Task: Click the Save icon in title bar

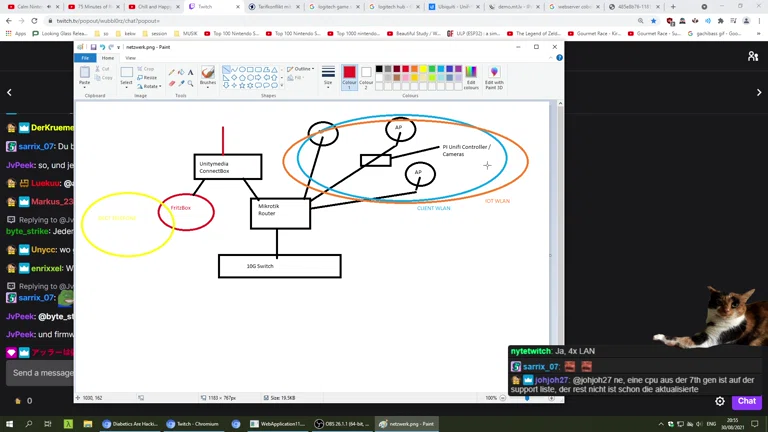Action: click(93, 47)
